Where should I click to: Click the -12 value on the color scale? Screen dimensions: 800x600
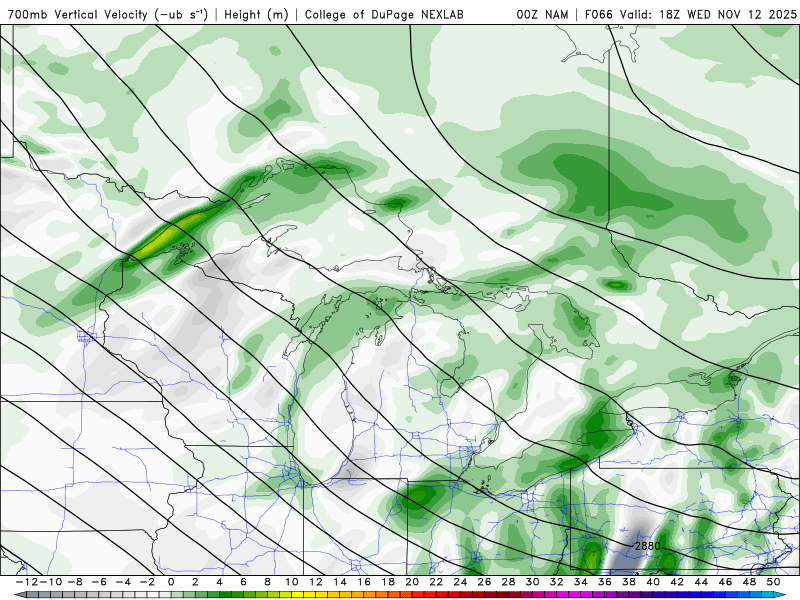27,582
